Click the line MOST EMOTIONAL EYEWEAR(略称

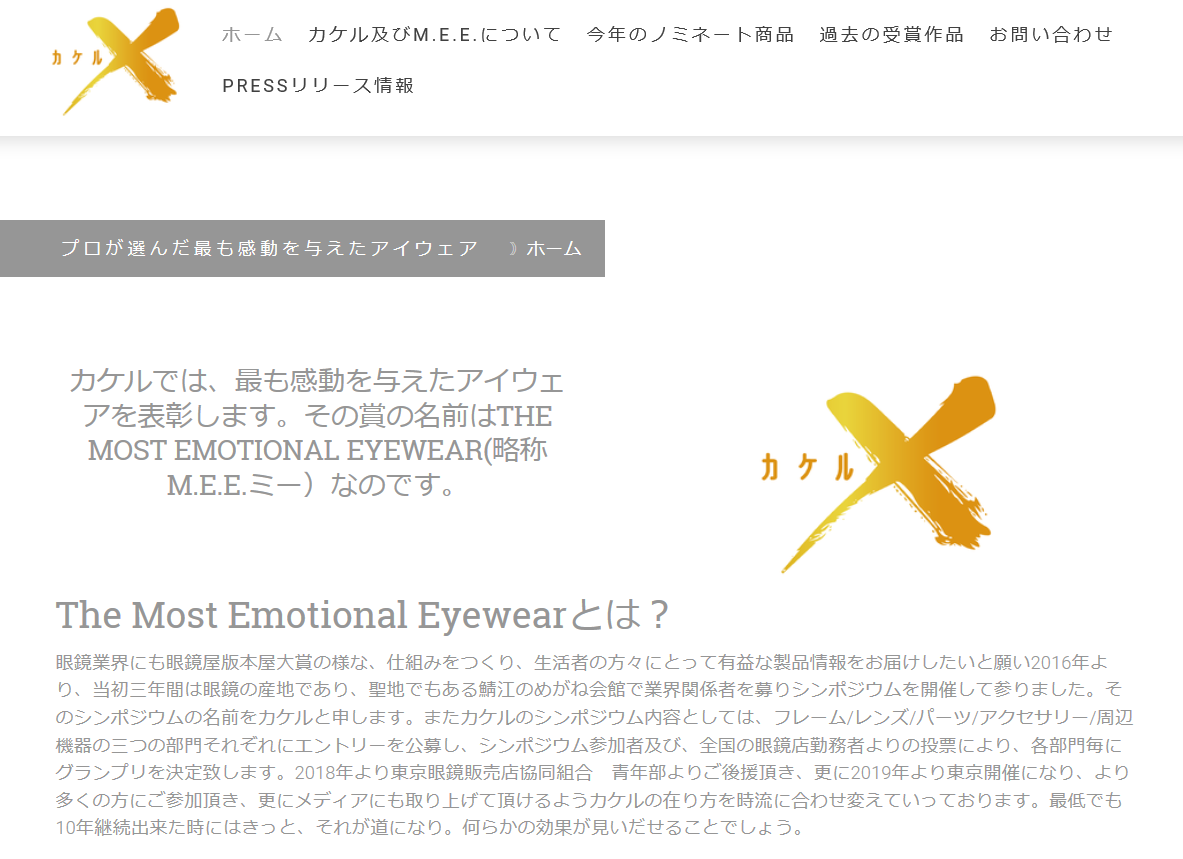[x=318, y=450]
